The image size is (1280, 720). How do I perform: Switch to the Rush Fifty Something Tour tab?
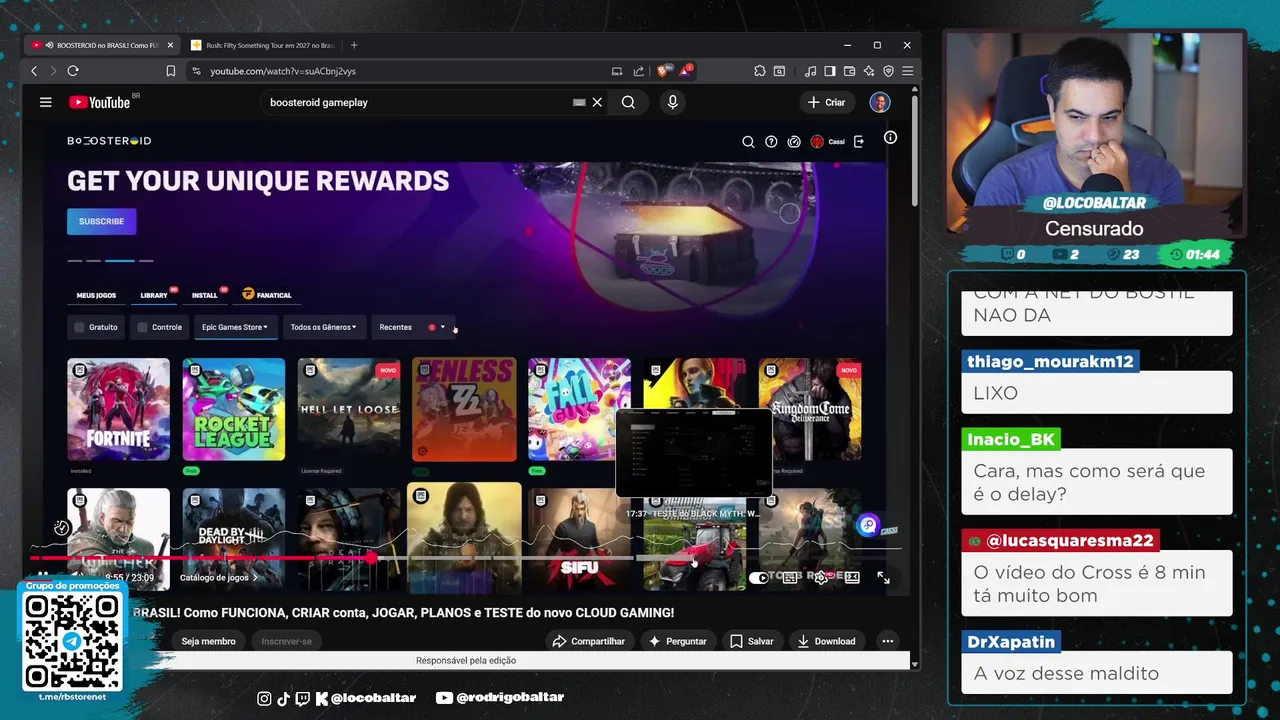click(262, 45)
